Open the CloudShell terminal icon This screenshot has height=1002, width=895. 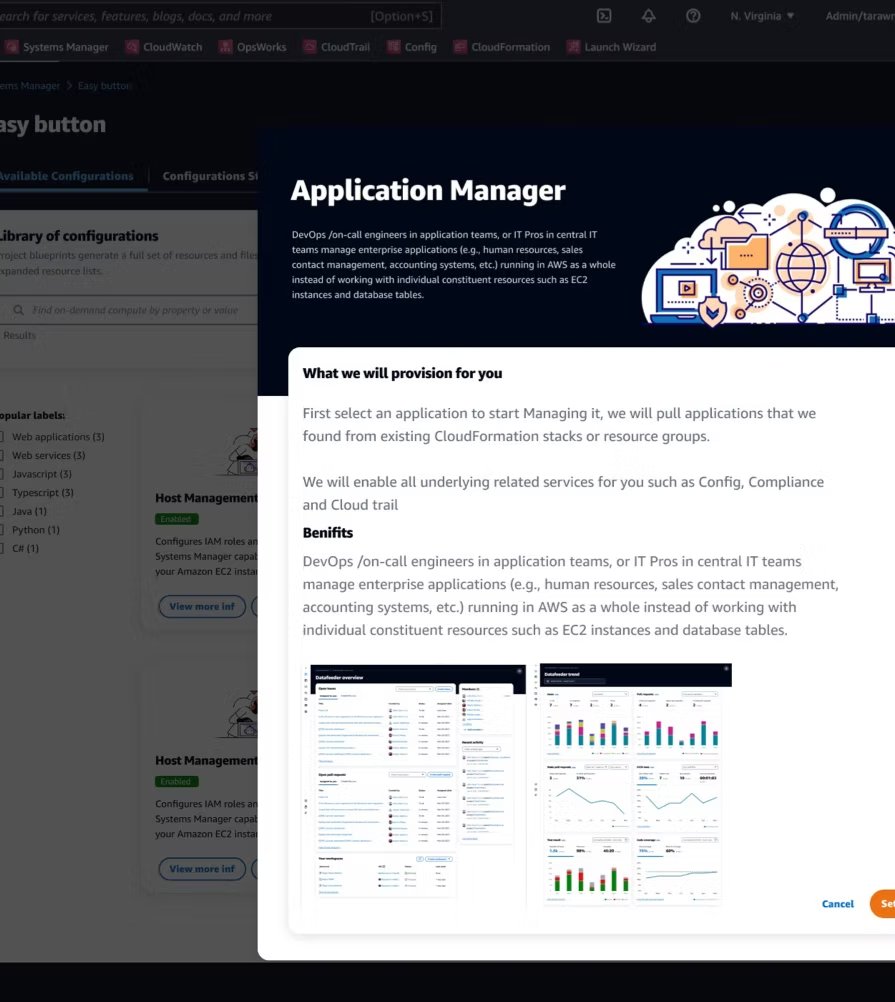coord(604,16)
